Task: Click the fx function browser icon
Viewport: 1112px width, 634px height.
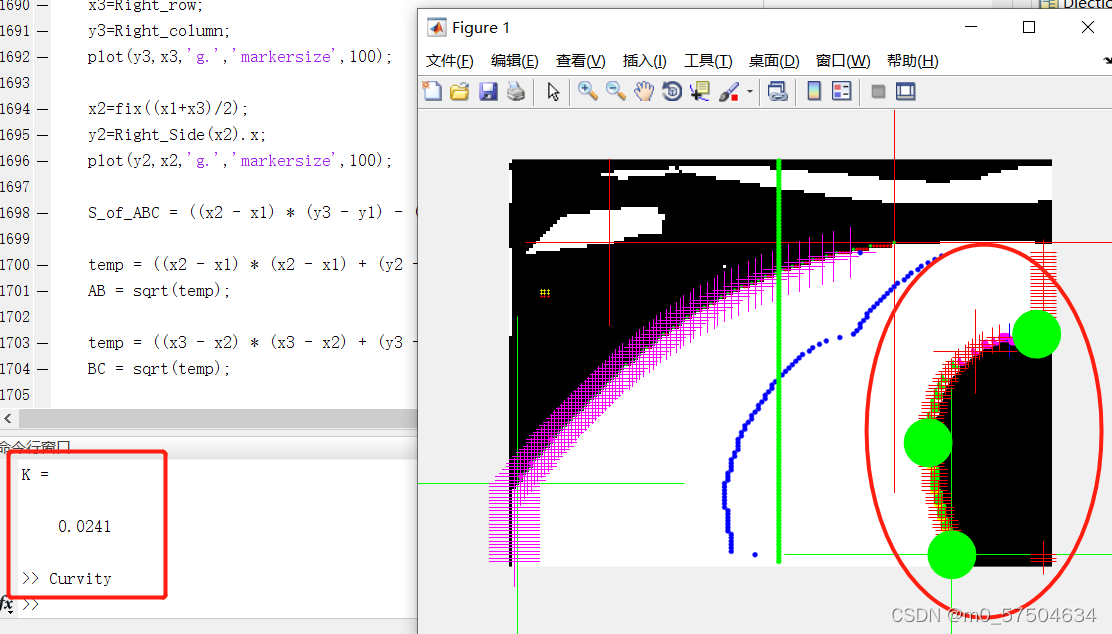Action: [x=6, y=604]
